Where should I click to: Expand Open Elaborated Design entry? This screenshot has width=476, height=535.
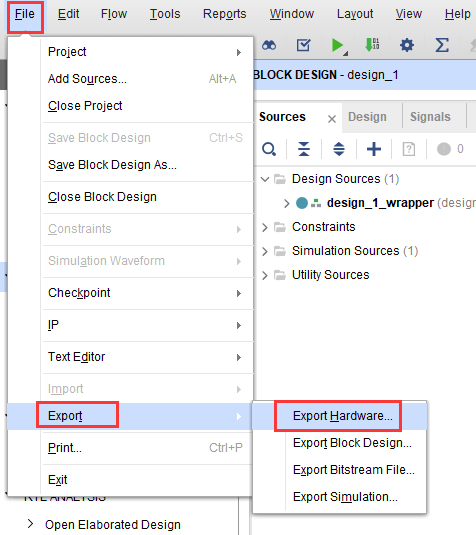coord(30,523)
